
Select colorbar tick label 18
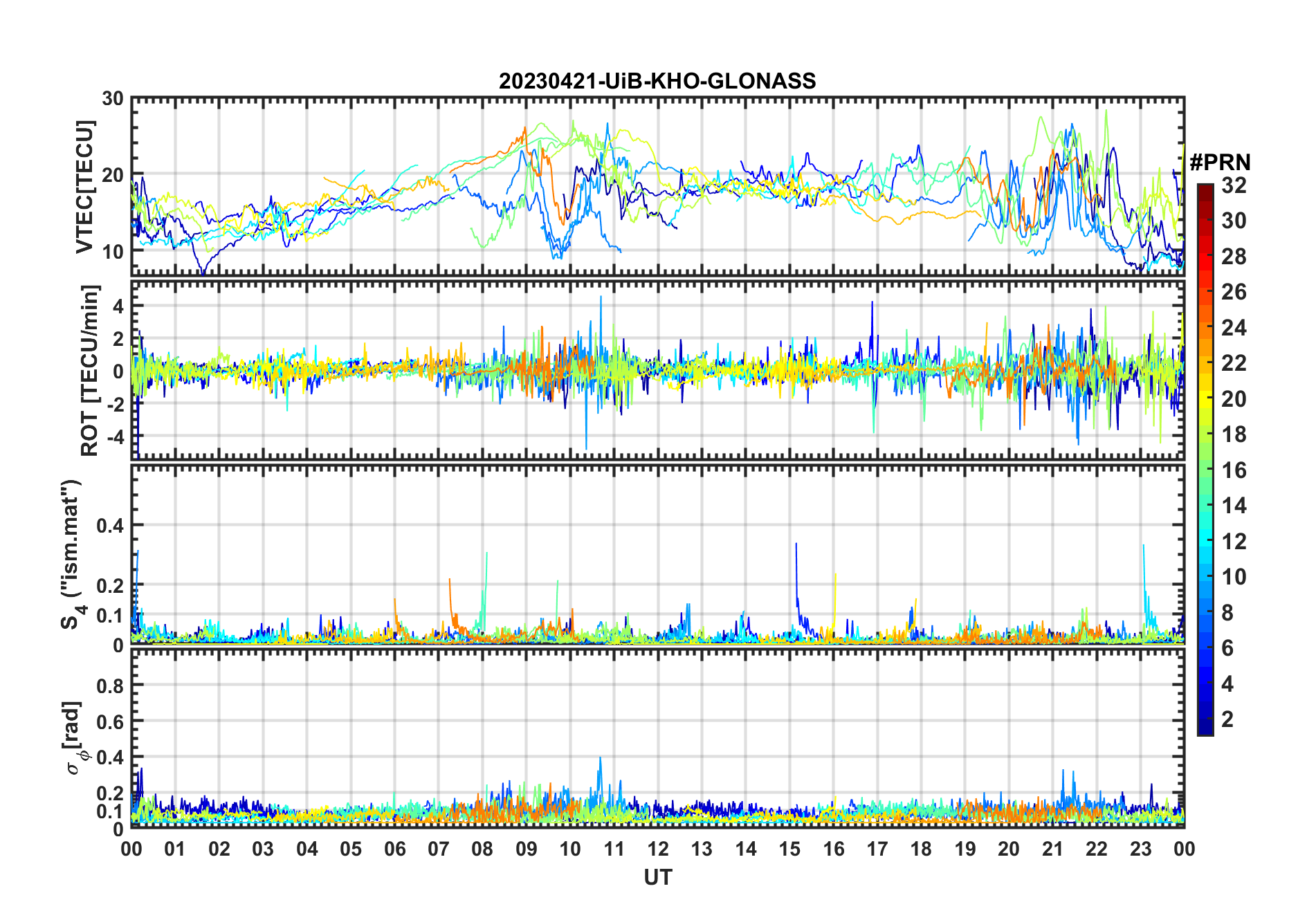(x=1234, y=434)
